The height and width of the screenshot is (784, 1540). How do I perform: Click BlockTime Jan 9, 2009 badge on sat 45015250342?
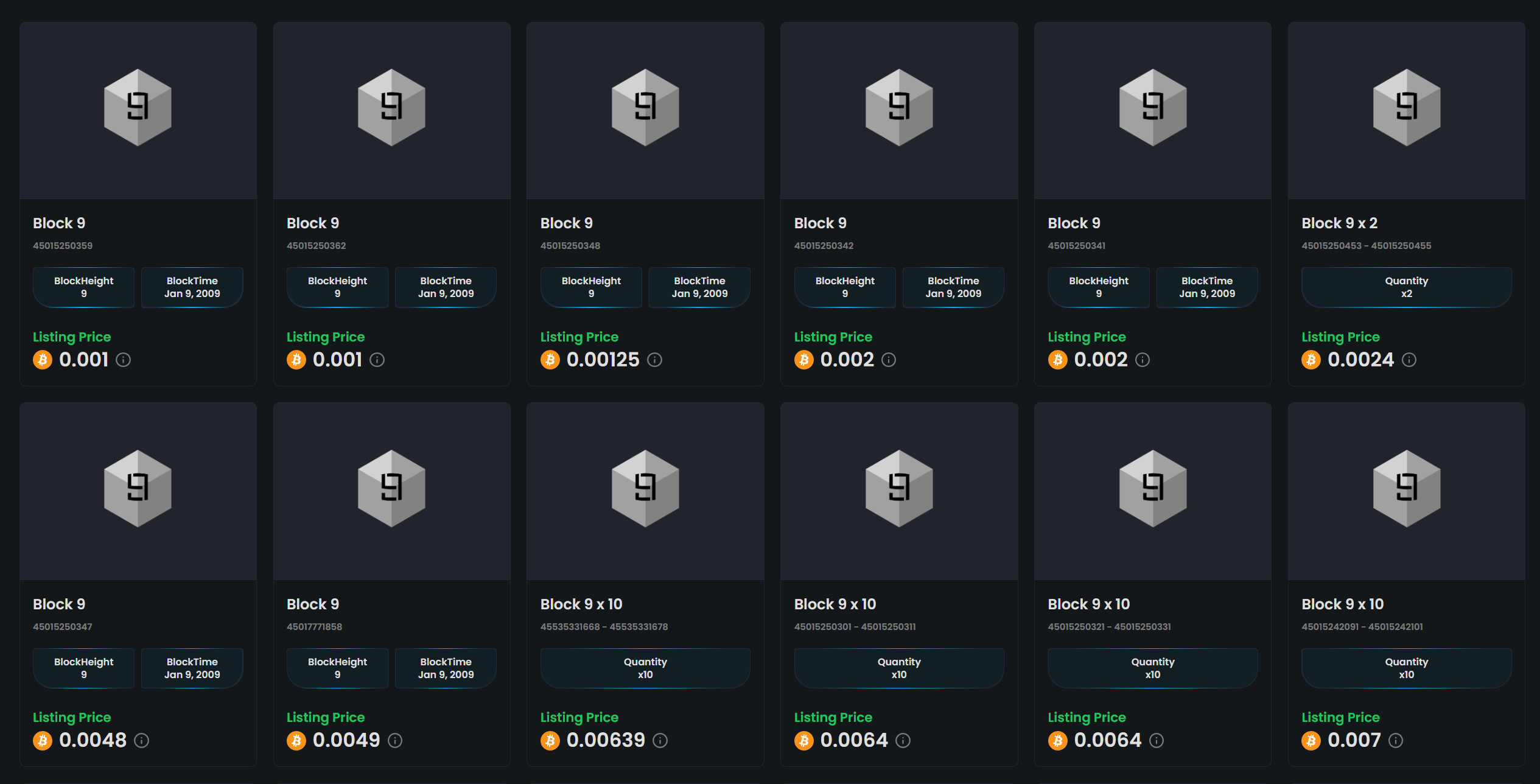pos(953,287)
